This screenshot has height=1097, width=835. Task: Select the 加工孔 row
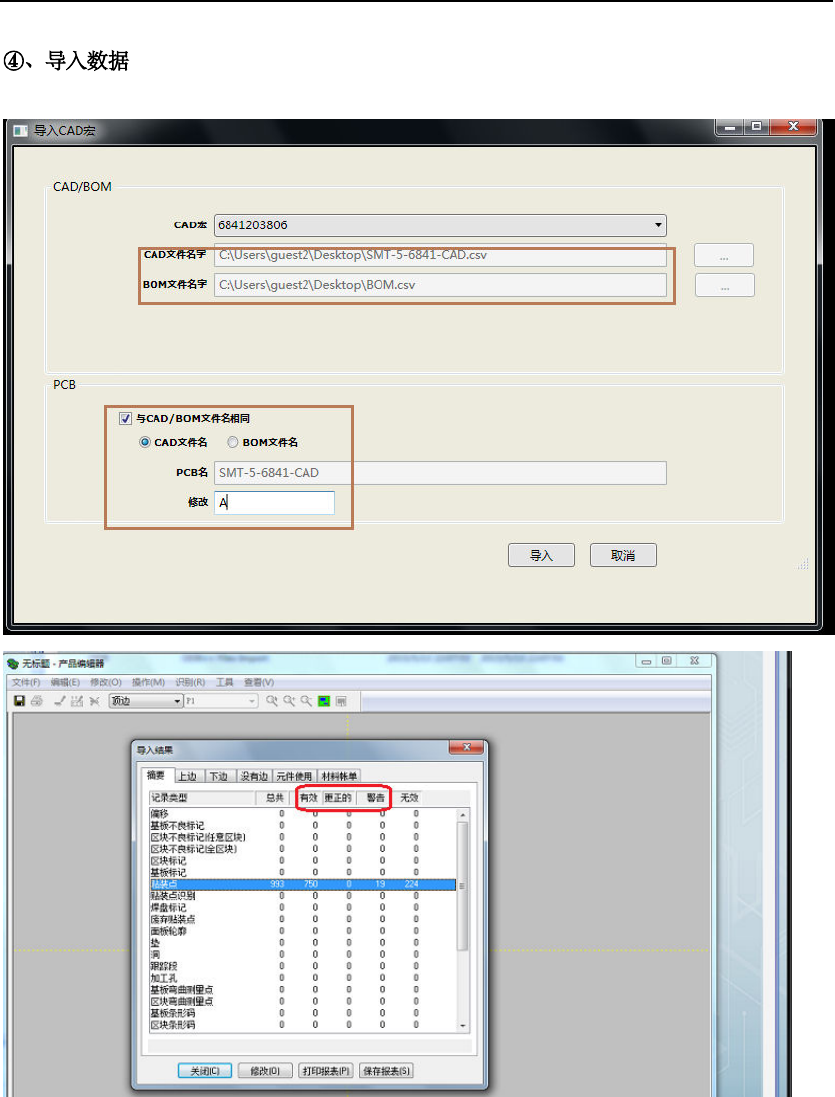pos(302,978)
